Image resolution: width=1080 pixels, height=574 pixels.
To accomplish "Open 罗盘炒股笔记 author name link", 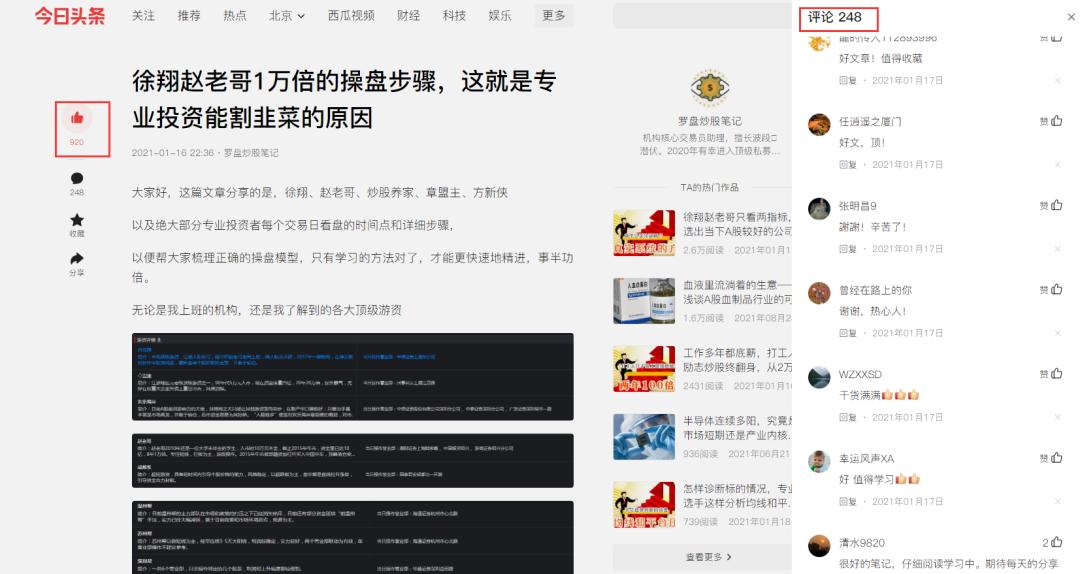I will pos(709,121).
